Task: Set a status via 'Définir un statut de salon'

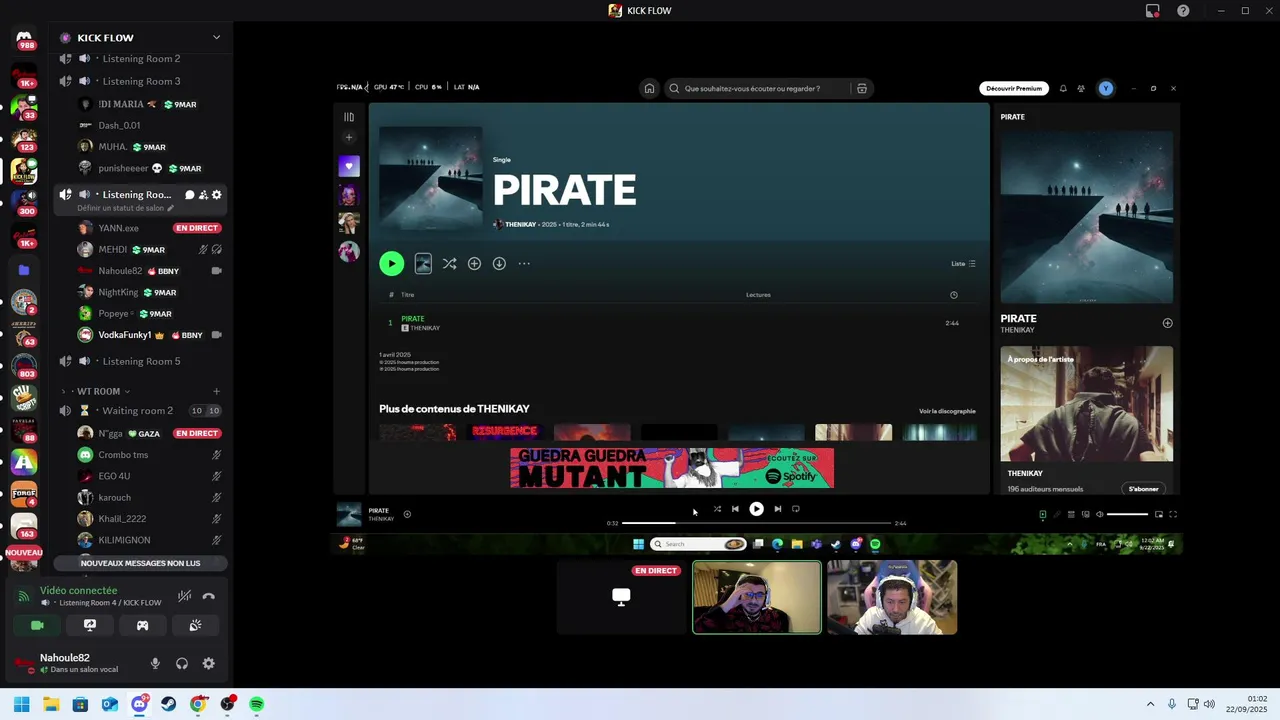Action: coord(125,208)
